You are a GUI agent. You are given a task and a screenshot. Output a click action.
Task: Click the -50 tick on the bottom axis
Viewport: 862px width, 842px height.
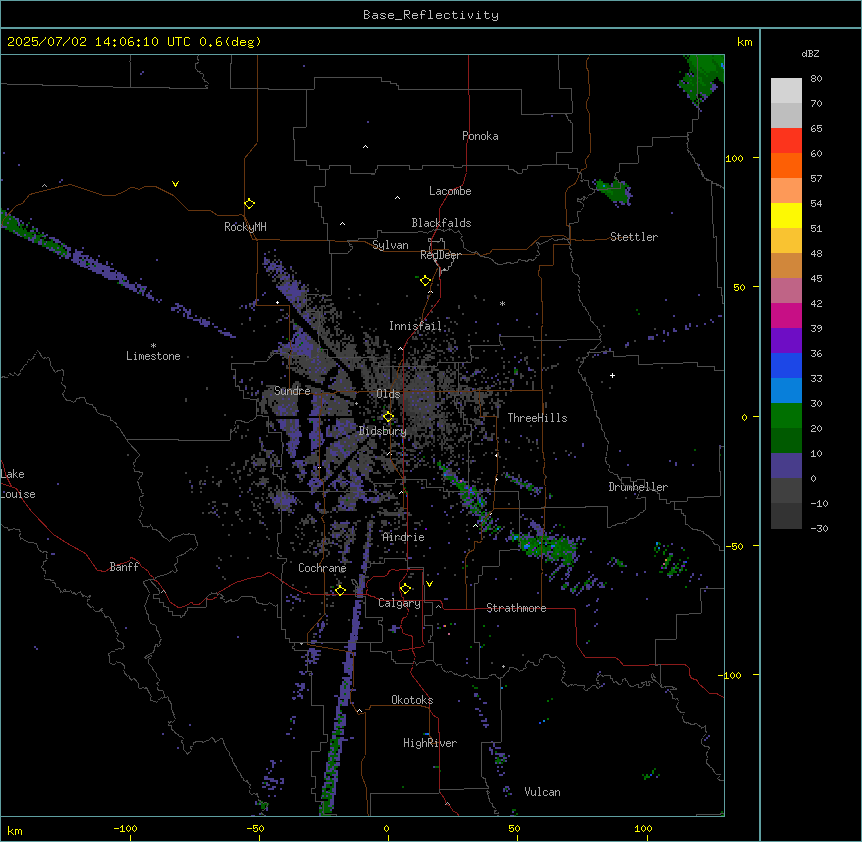point(255,828)
